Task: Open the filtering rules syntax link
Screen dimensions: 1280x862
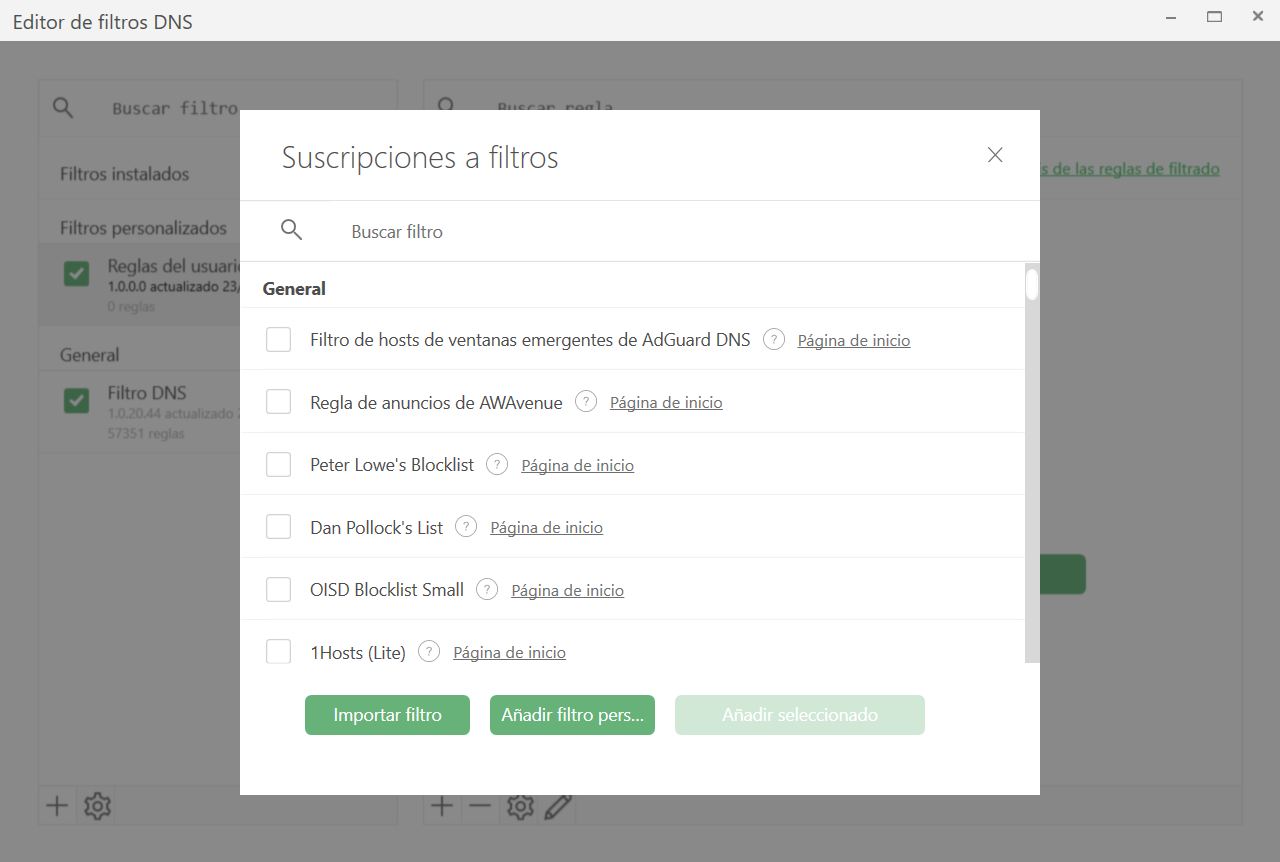Action: pos(1130,169)
